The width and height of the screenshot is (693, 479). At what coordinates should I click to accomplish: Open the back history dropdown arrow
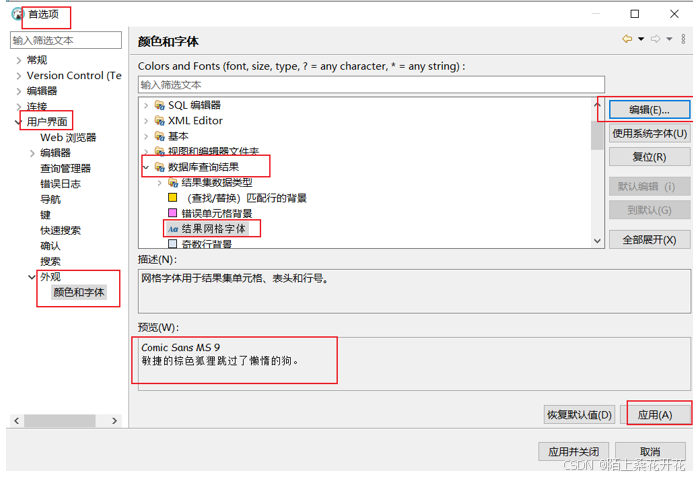641,39
